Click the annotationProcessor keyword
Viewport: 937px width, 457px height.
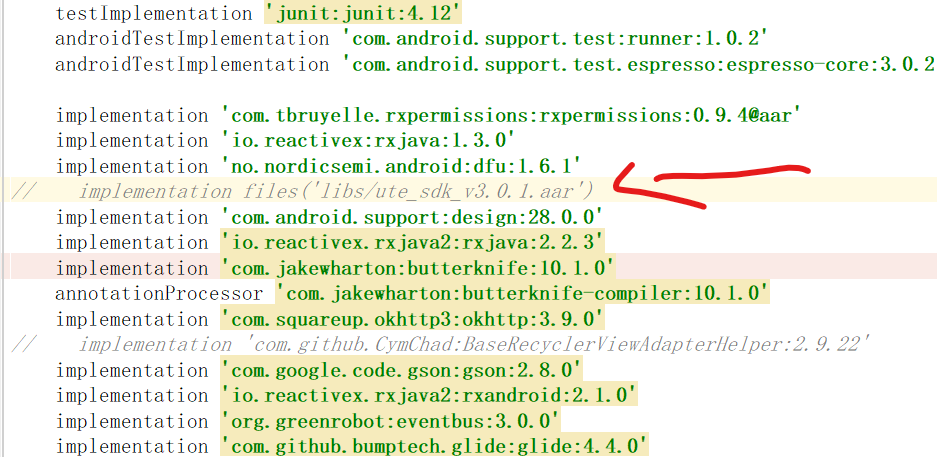[159, 294]
